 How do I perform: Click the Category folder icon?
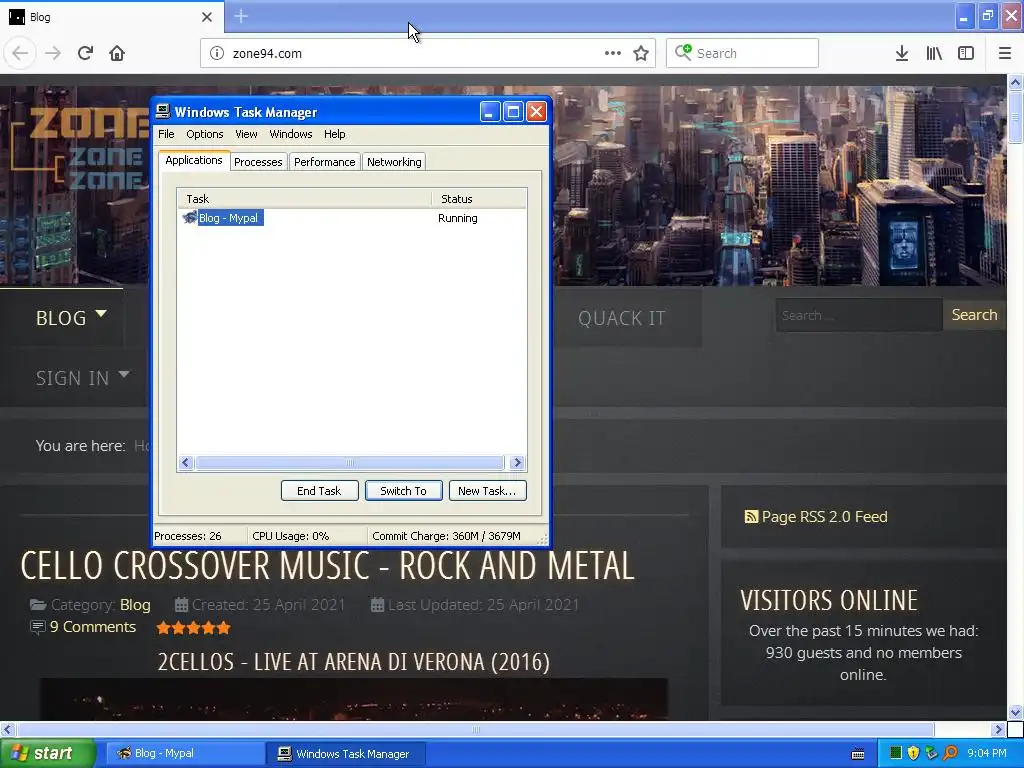(38, 605)
